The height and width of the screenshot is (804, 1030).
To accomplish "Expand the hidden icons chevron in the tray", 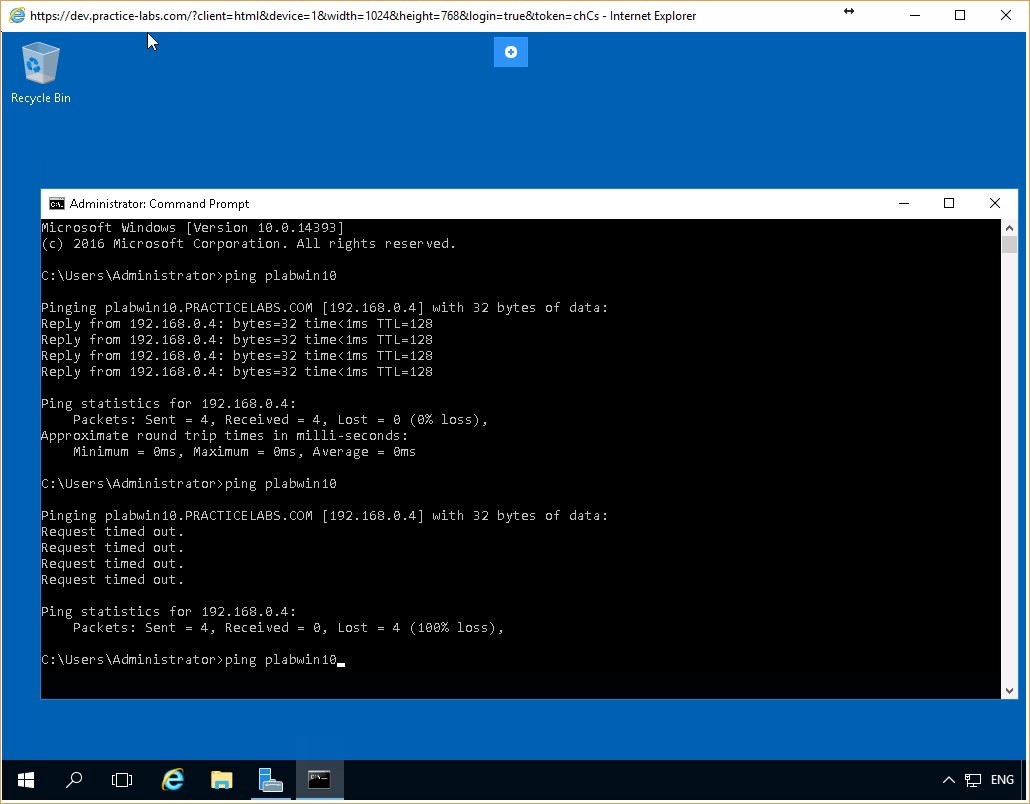I will click(947, 779).
